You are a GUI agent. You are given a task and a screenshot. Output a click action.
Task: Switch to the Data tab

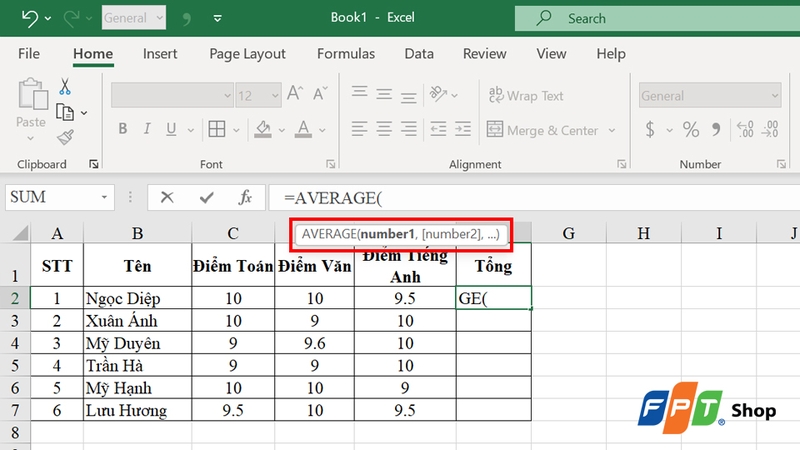tap(419, 54)
